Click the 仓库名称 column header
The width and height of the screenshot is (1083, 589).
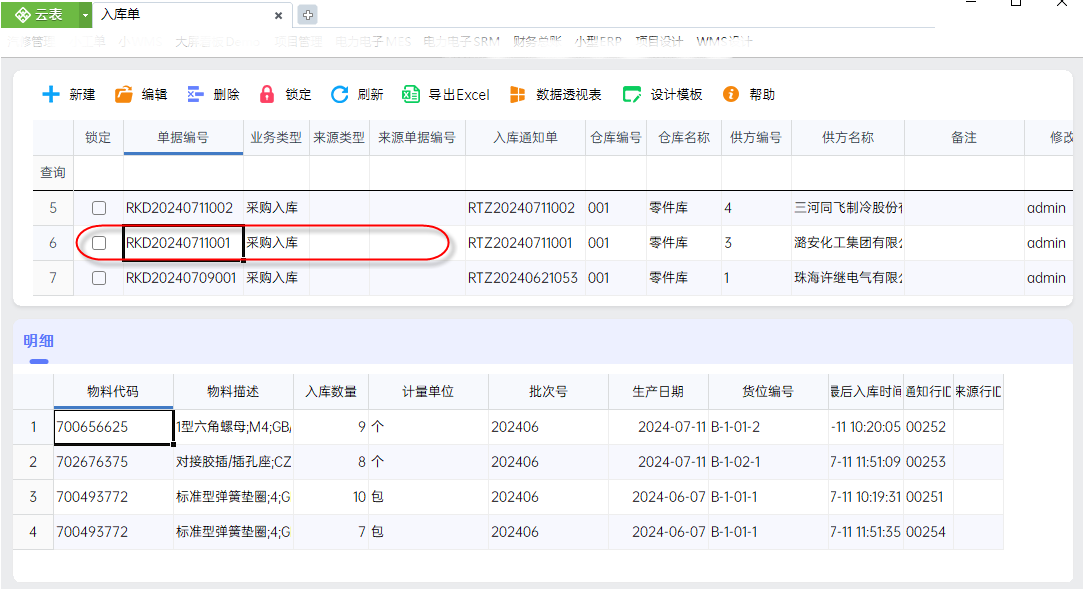tap(684, 137)
